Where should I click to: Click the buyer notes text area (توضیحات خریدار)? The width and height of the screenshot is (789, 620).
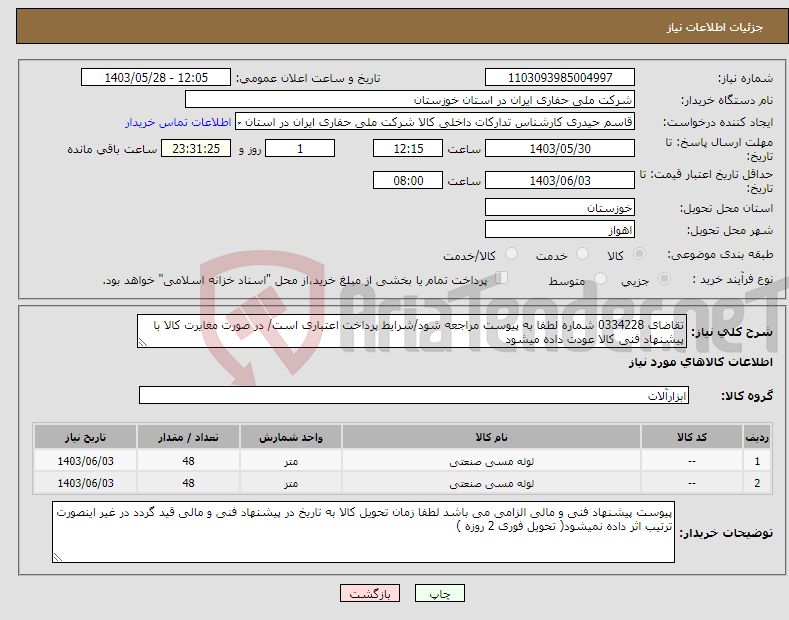(x=363, y=532)
